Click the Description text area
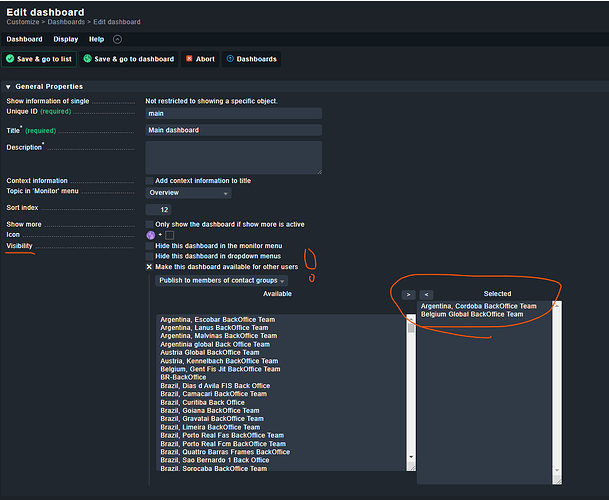This screenshot has height=500, width=609. (x=233, y=157)
